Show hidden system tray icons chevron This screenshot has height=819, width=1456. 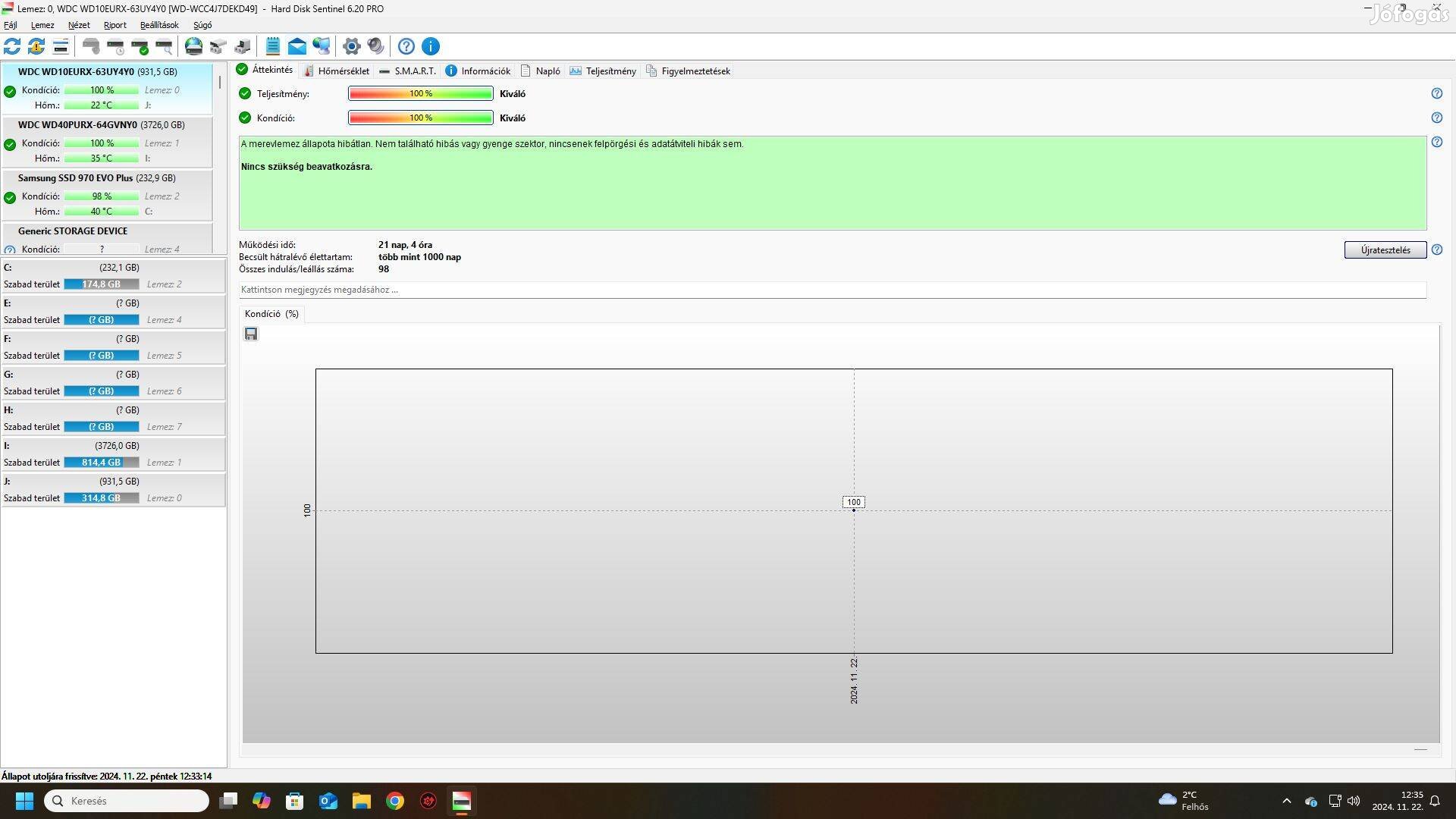coord(1286,801)
